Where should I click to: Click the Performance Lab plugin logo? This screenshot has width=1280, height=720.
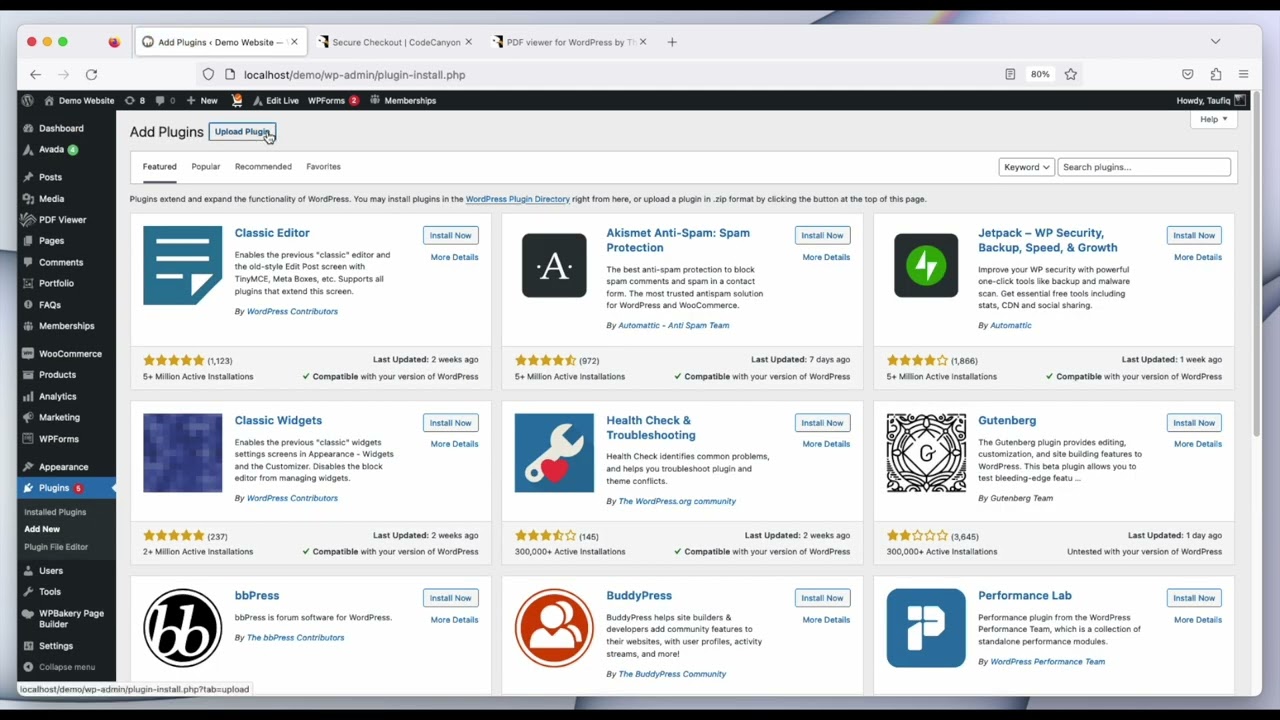coord(926,628)
